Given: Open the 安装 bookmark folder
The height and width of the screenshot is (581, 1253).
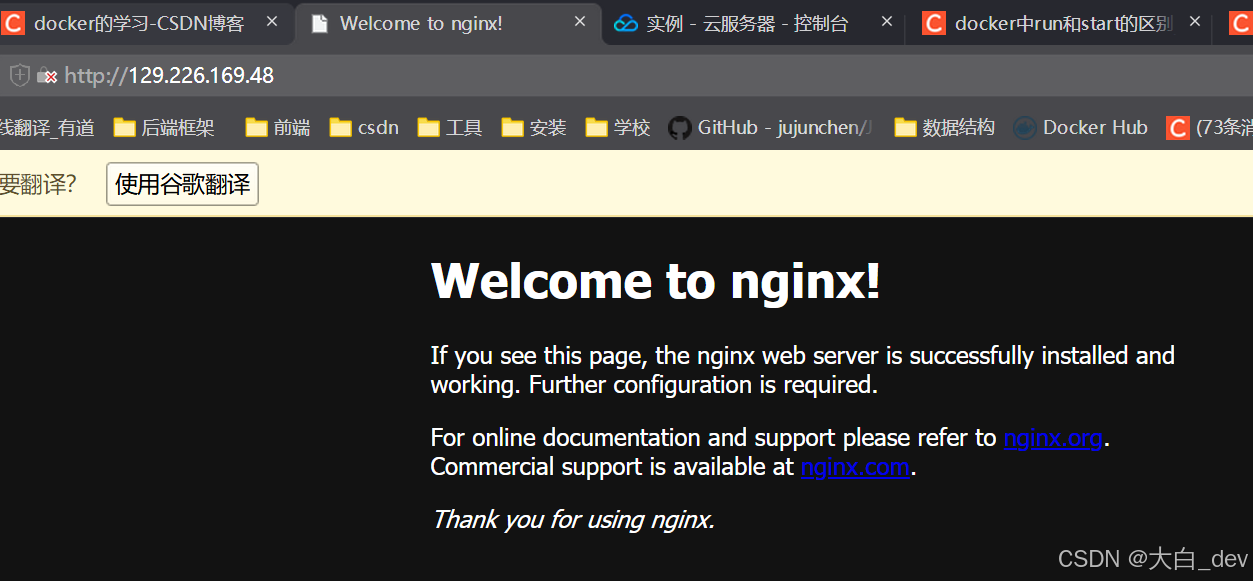Looking at the screenshot, I should tap(534, 127).
